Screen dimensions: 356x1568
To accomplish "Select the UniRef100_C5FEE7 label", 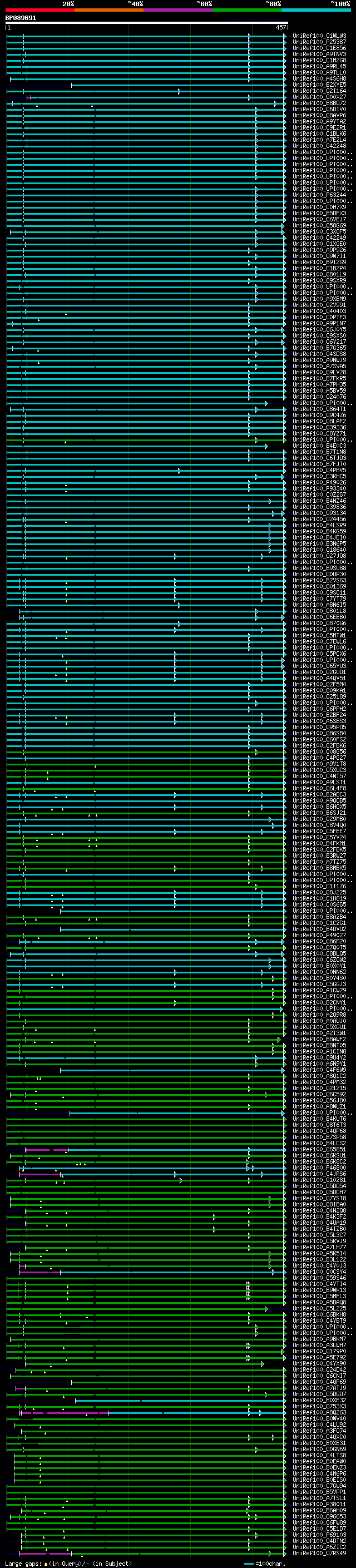I will tap(319, 832).
